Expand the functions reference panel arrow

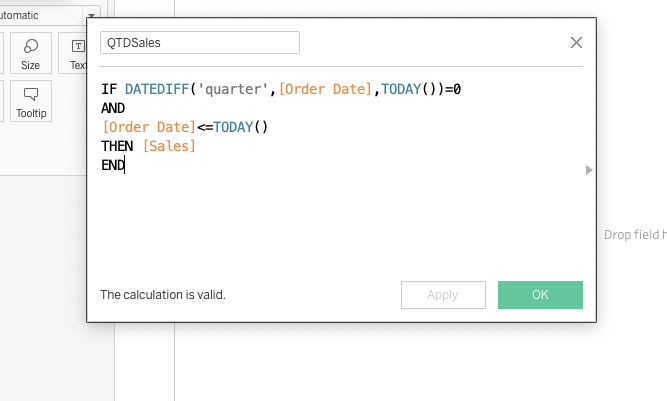click(x=589, y=171)
